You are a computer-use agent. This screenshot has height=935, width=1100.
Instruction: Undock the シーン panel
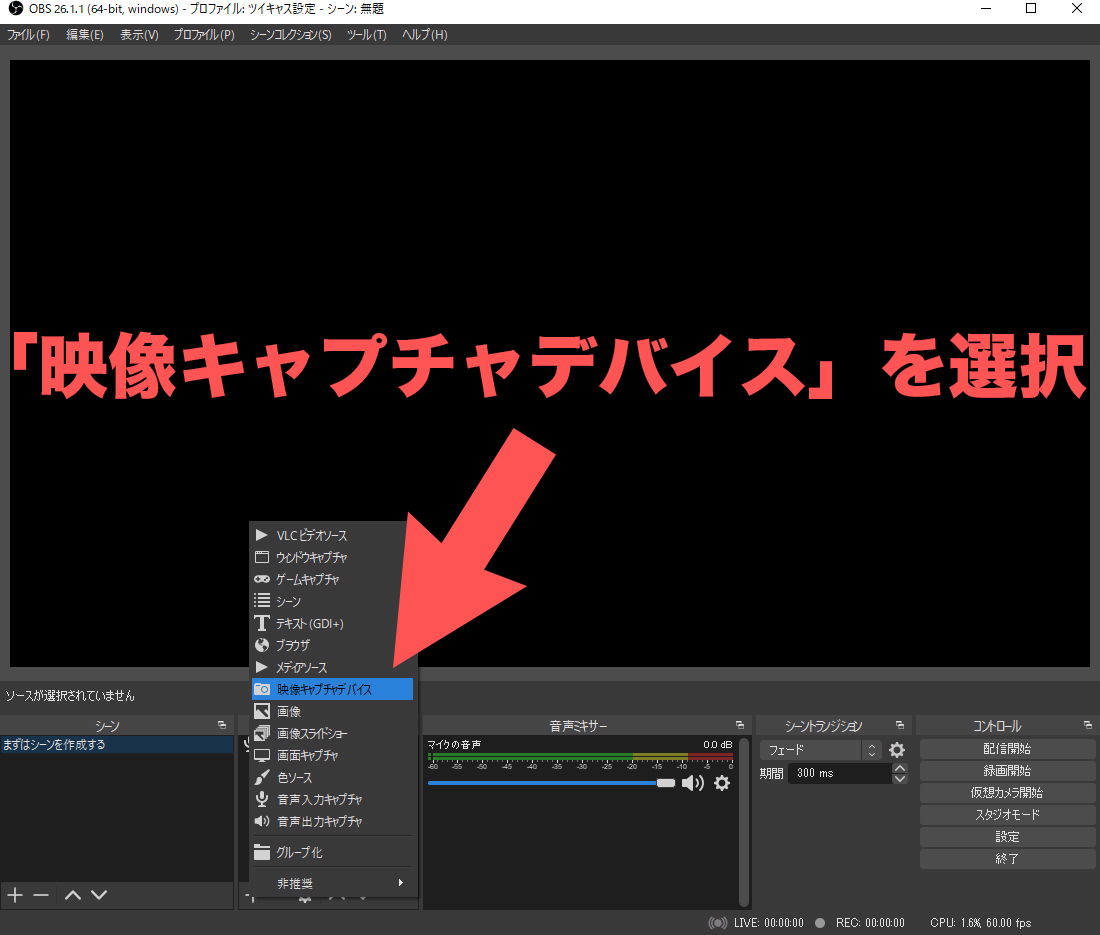(x=222, y=725)
